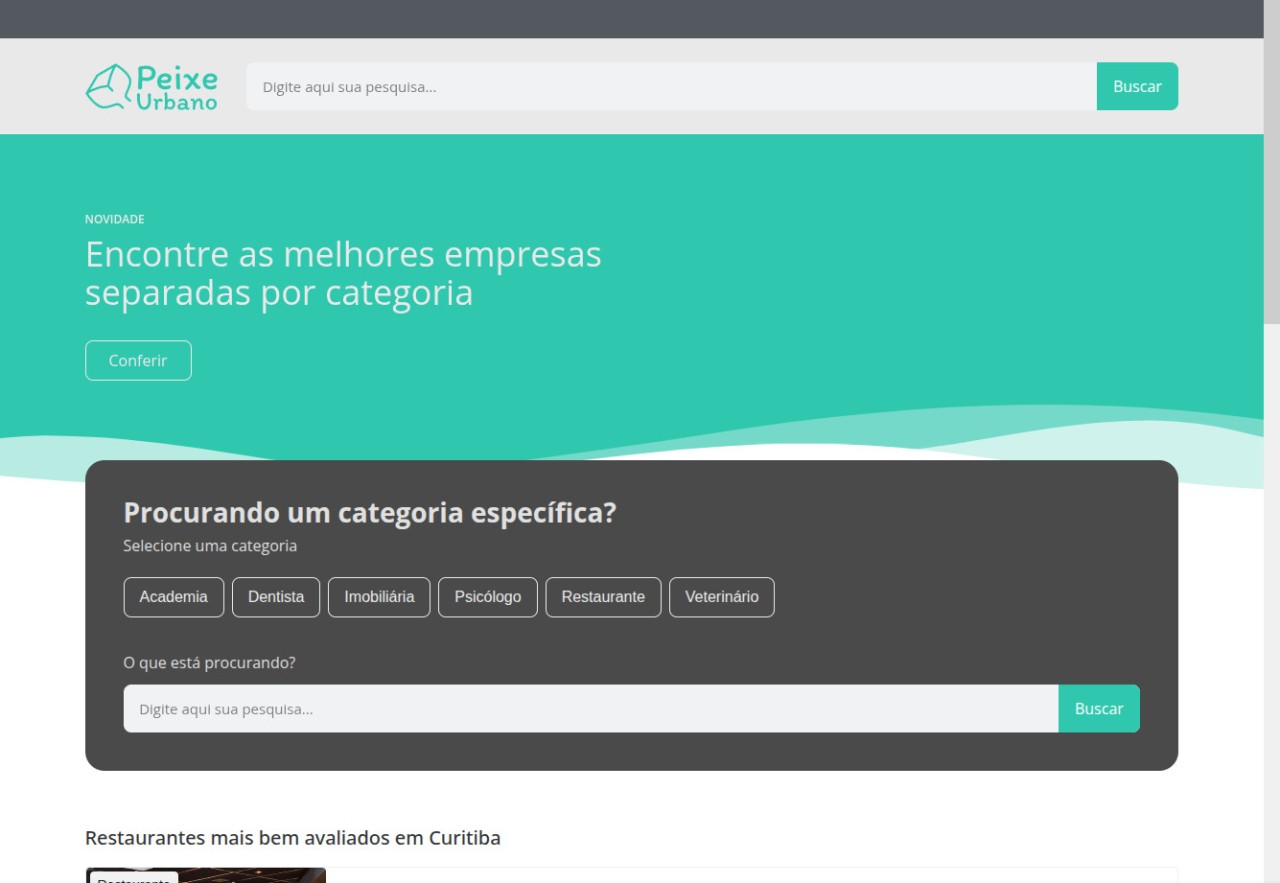The image size is (1280, 883).
Task: Click the Peixe Urbano fish logo icon
Action: (108, 87)
